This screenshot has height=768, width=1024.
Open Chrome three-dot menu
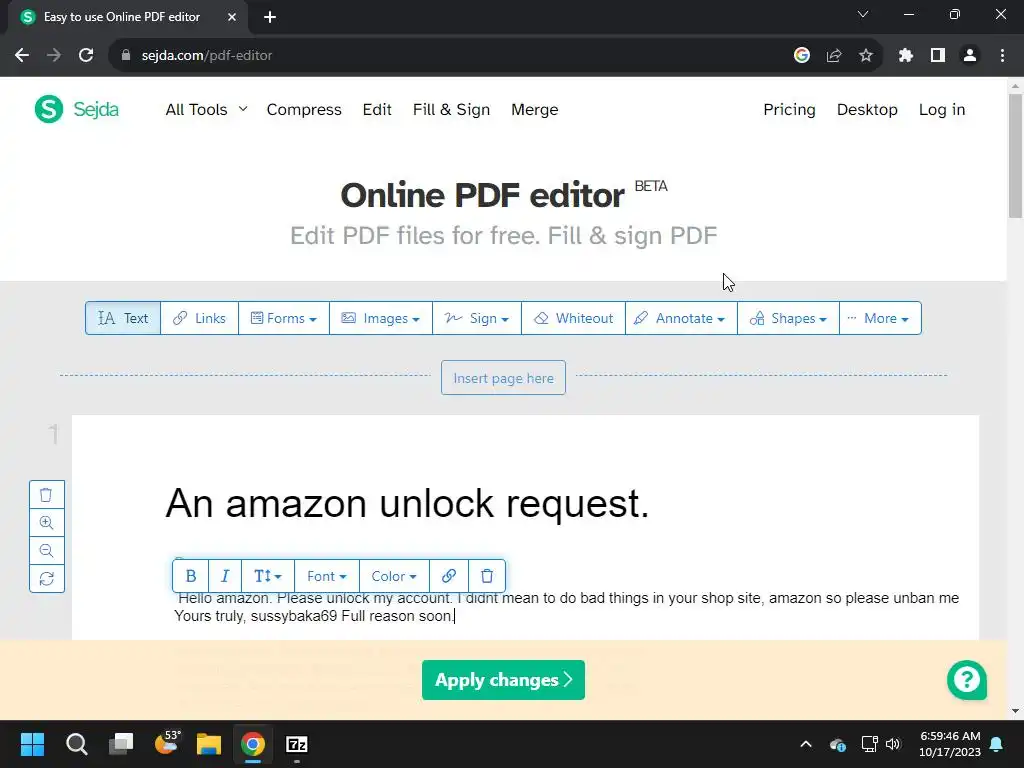[1002, 56]
